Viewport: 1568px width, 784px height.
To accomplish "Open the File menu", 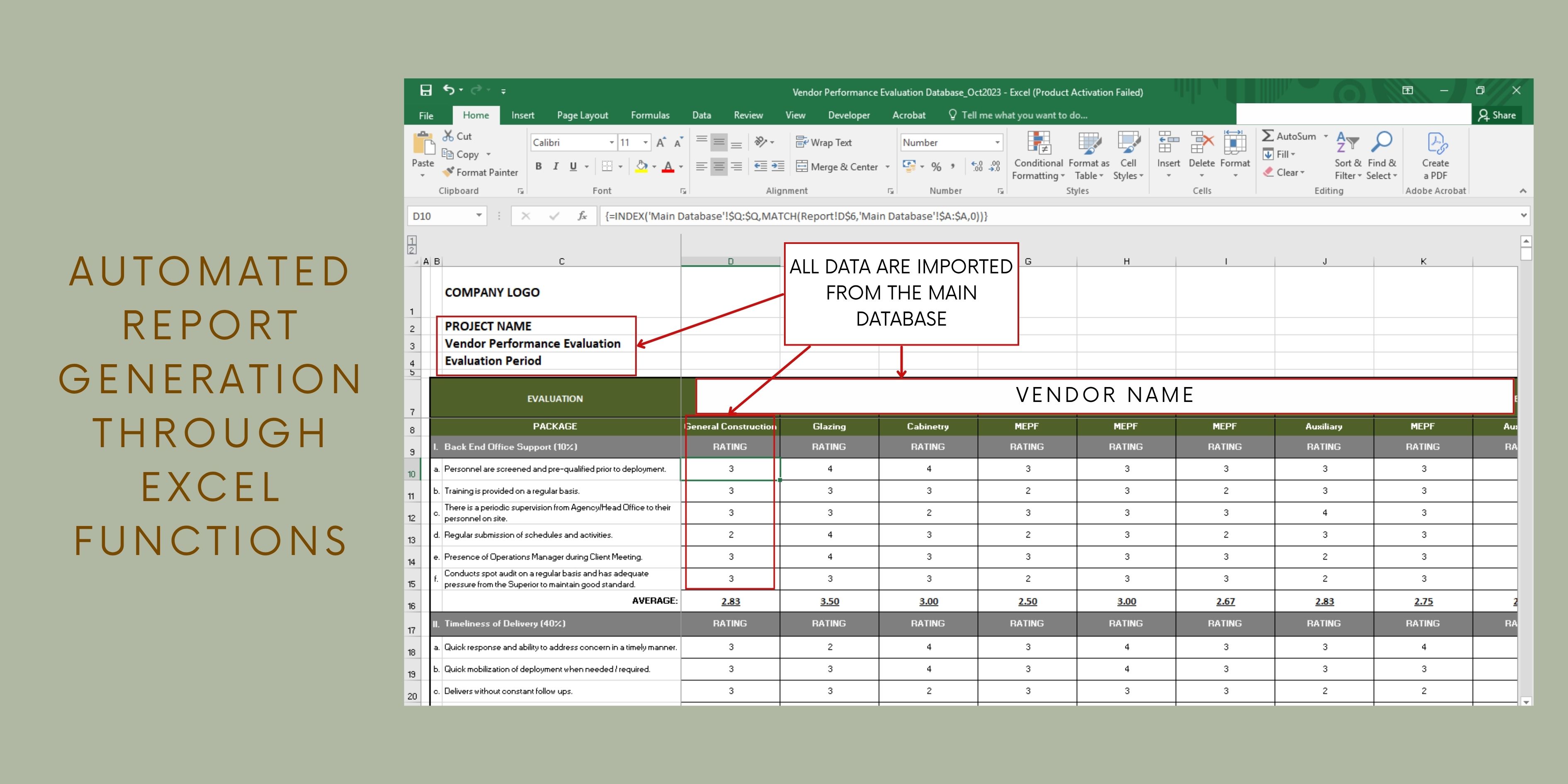I will click(x=426, y=115).
